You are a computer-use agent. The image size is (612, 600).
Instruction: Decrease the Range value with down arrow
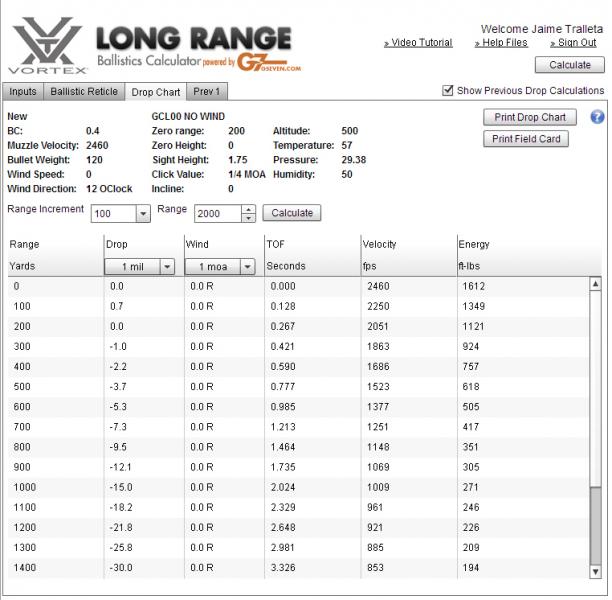tap(248, 218)
